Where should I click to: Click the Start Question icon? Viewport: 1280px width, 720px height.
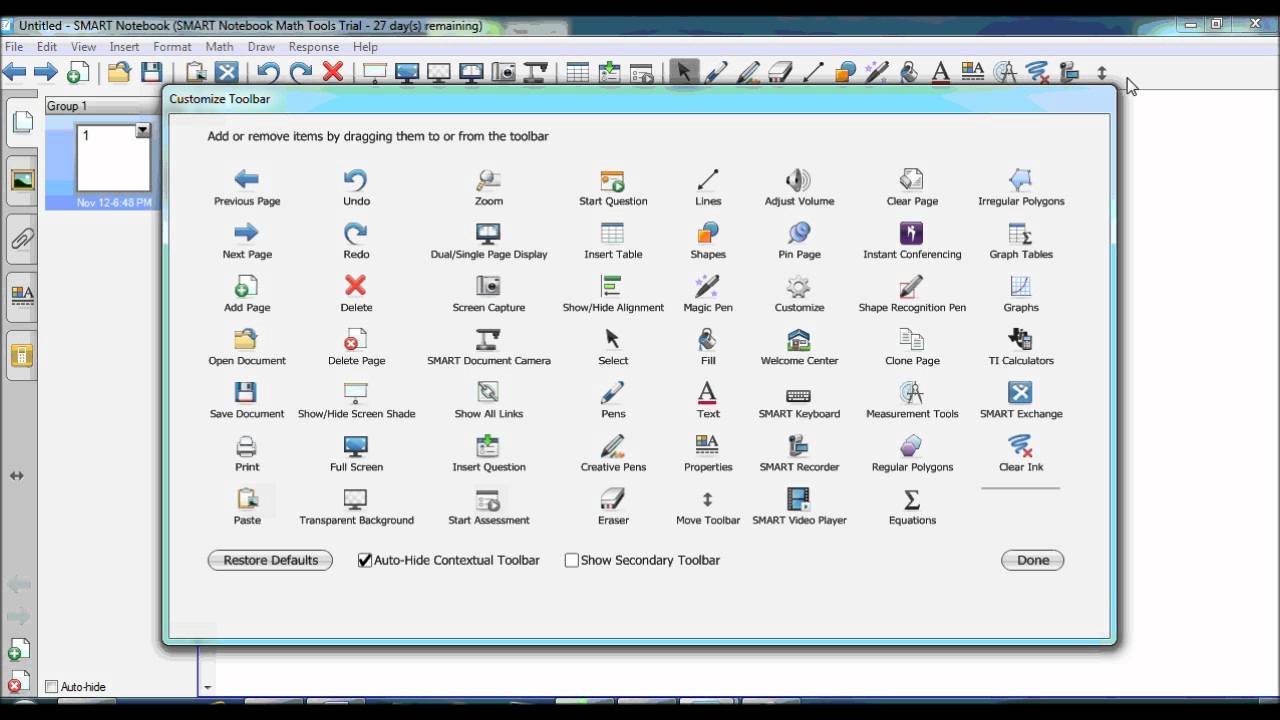tap(612, 180)
